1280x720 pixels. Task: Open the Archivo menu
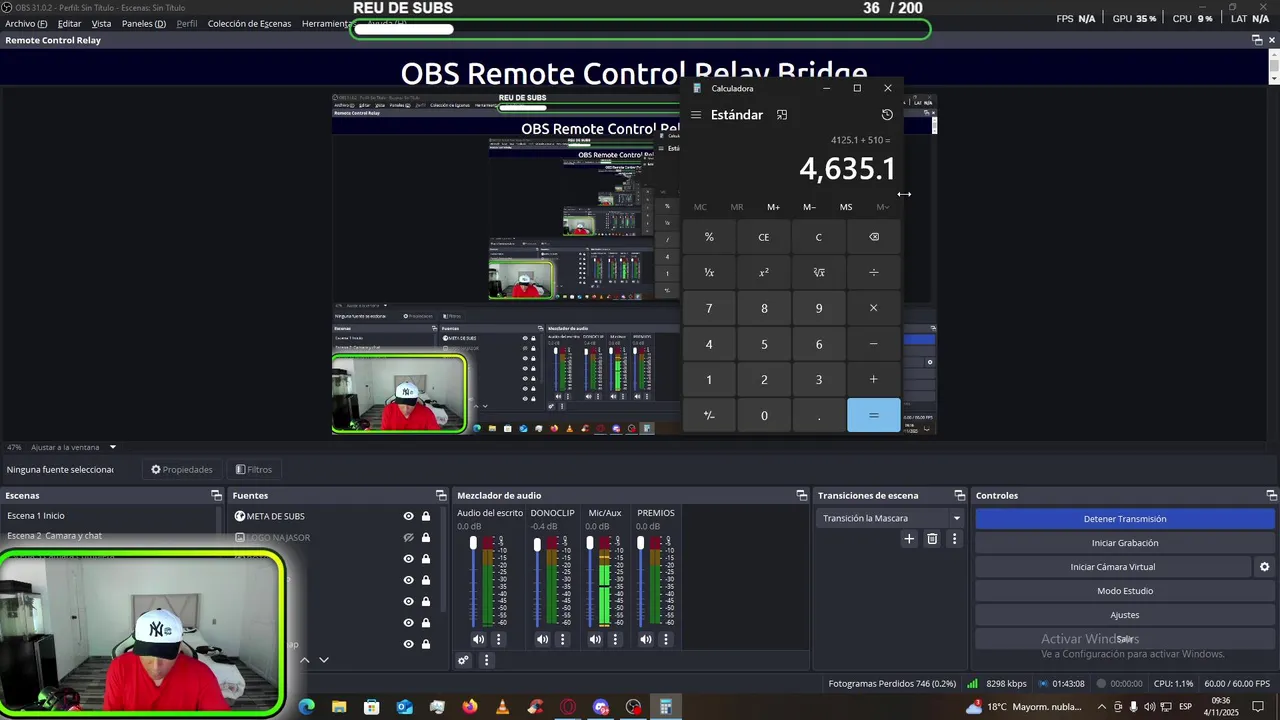(26, 23)
